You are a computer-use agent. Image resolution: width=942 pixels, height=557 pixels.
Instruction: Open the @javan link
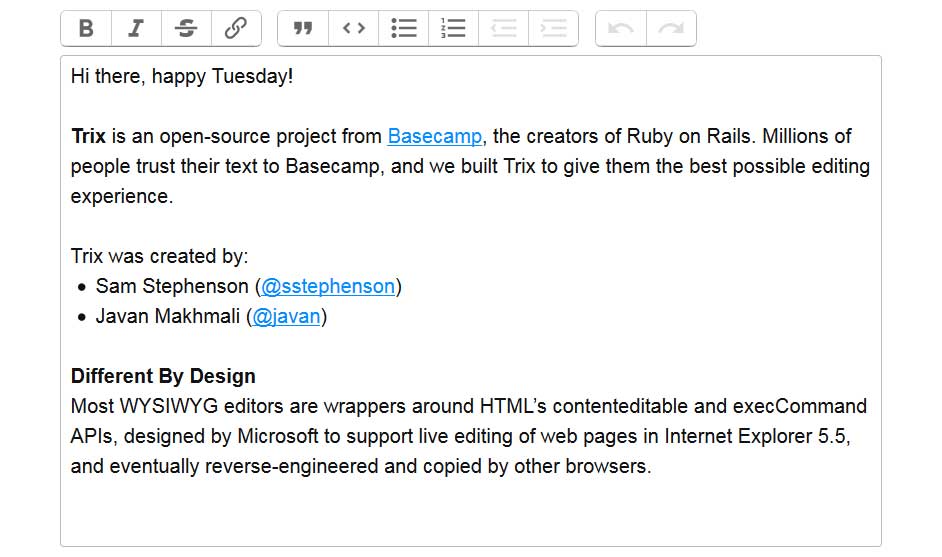pos(286,317)
